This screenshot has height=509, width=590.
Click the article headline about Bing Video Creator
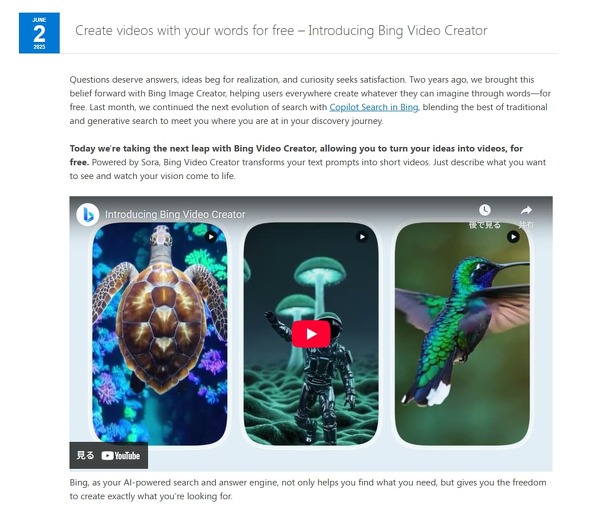[281, 30]
